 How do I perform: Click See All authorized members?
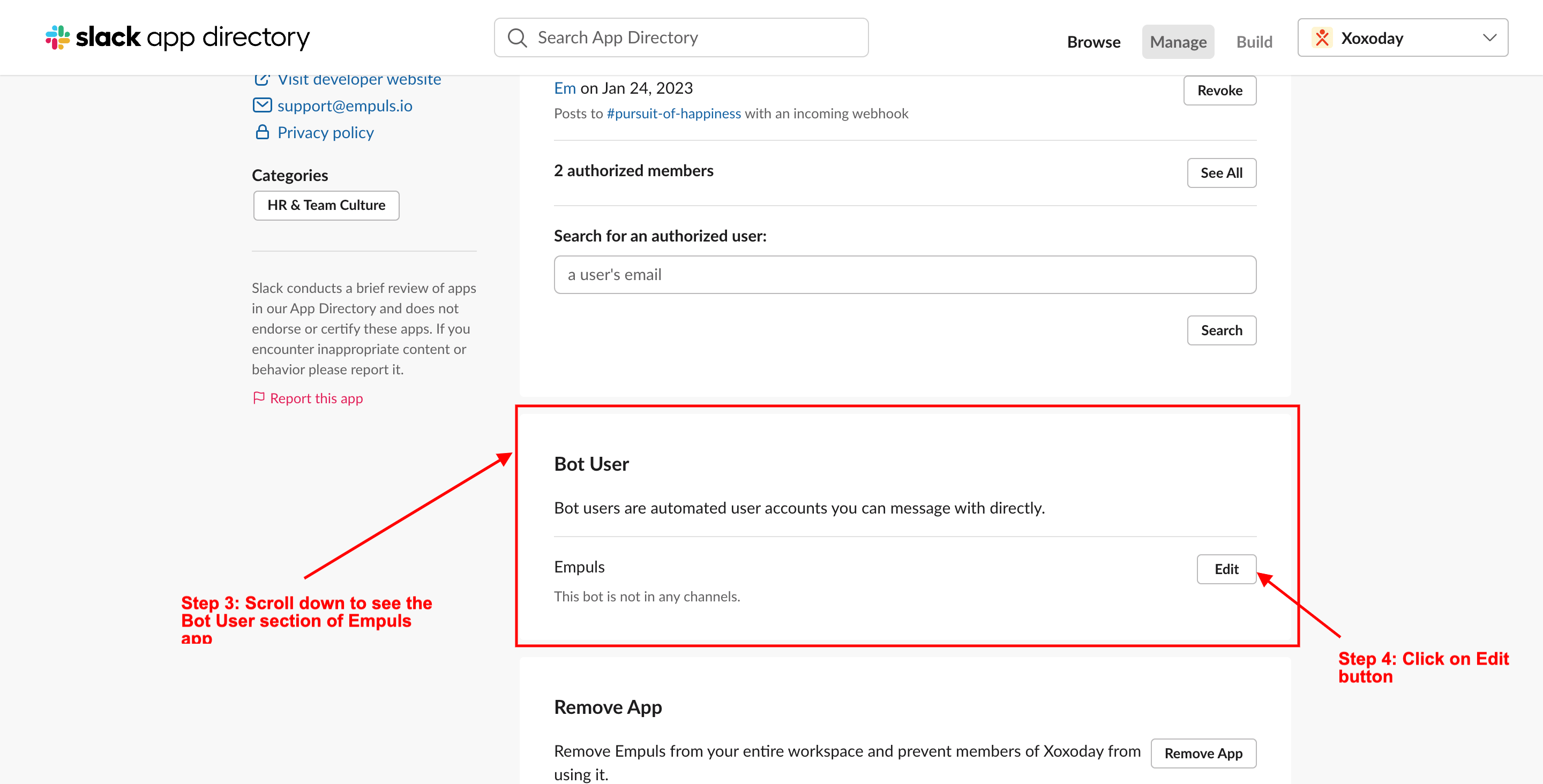coord(1222,173)
